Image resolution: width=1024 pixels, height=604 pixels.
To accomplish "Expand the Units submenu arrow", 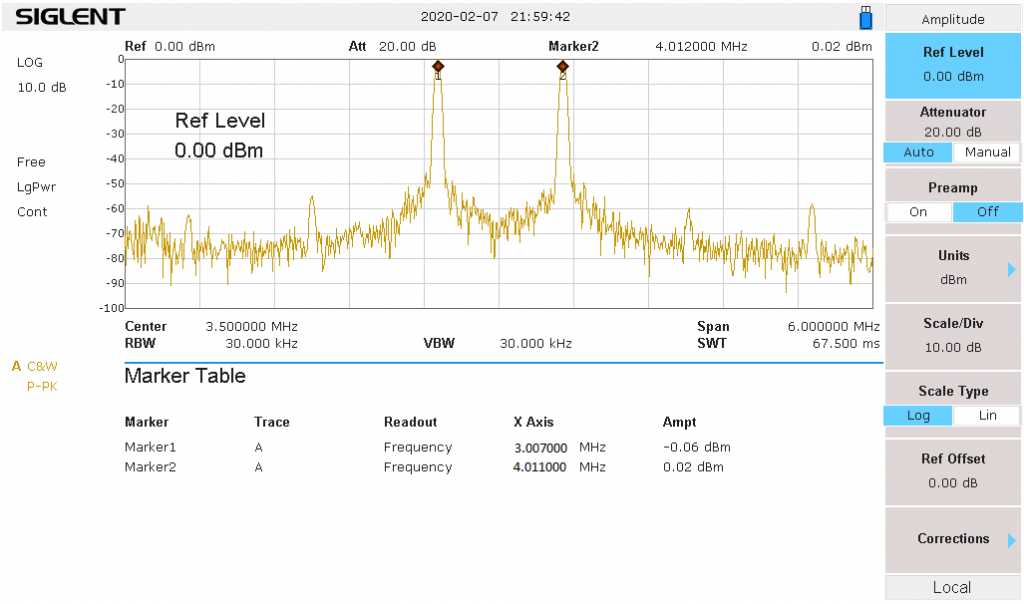I will point(1011,269).
